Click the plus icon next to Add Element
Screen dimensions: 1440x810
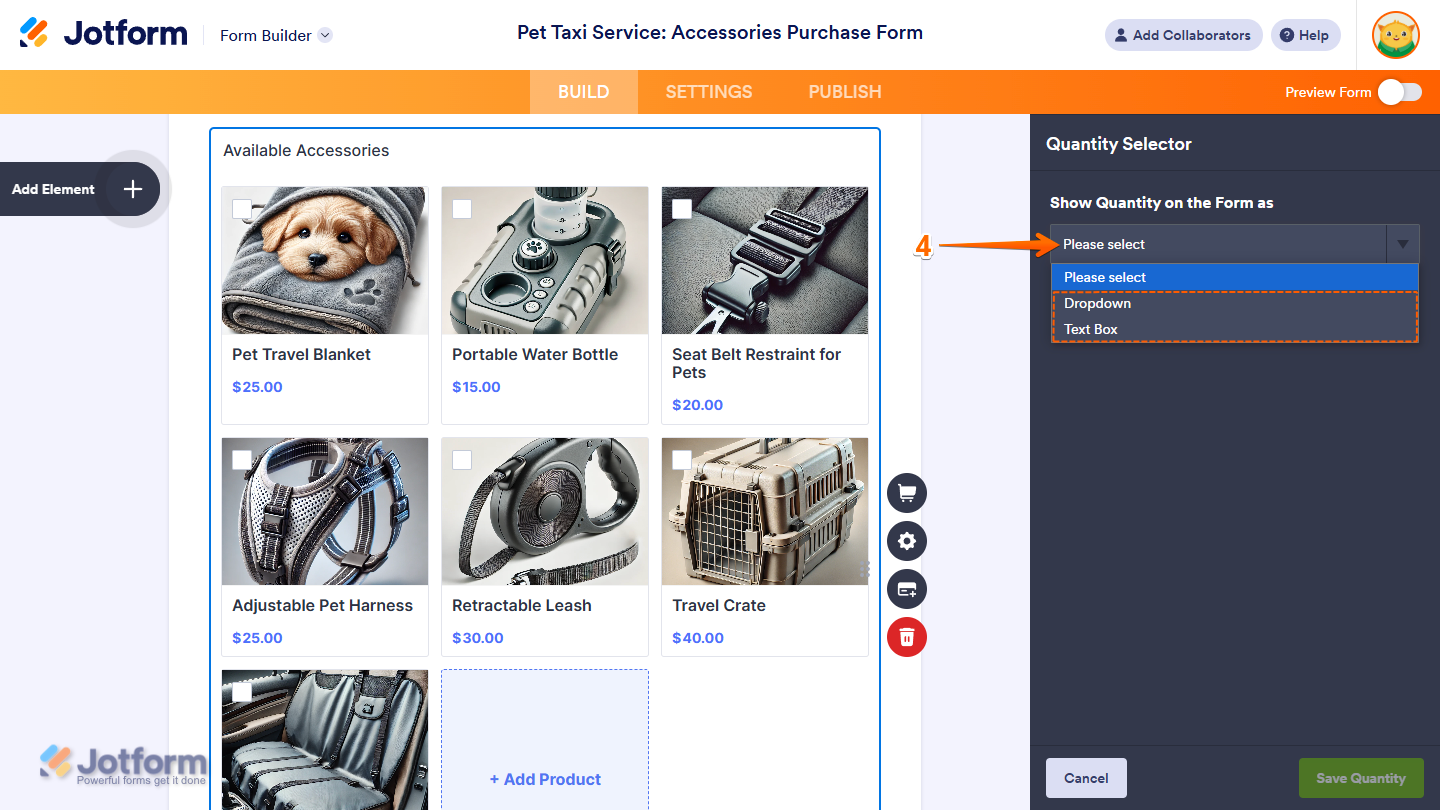[133, 189]
